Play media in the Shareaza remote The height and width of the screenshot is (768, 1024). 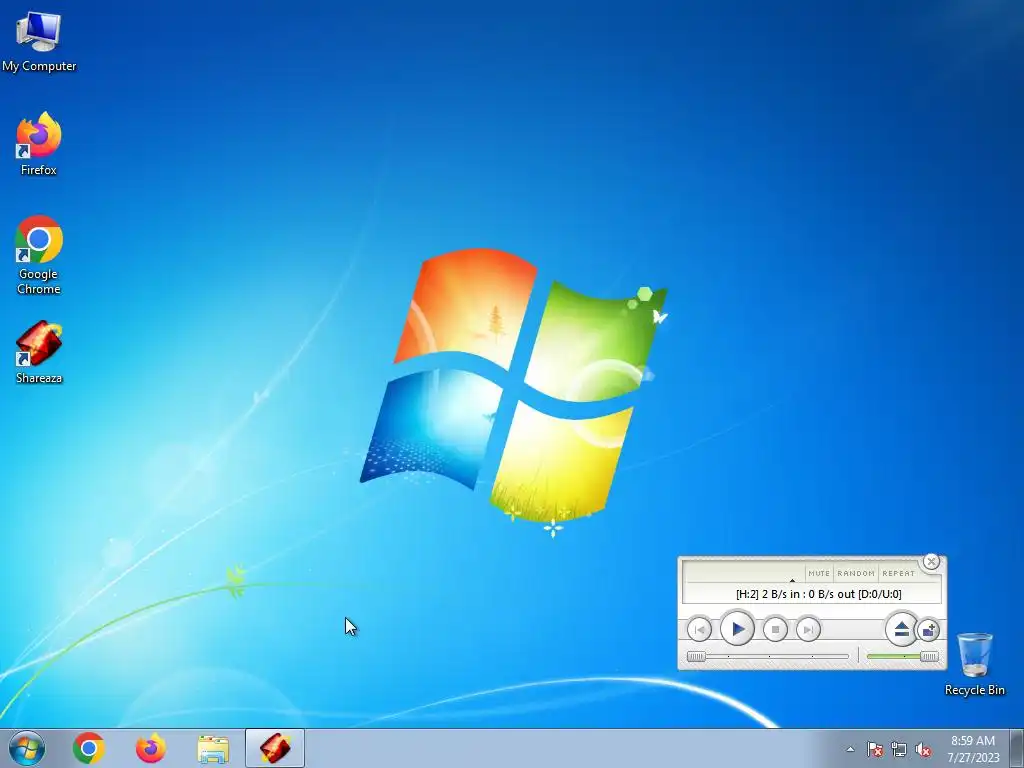(x=737, y=629)
